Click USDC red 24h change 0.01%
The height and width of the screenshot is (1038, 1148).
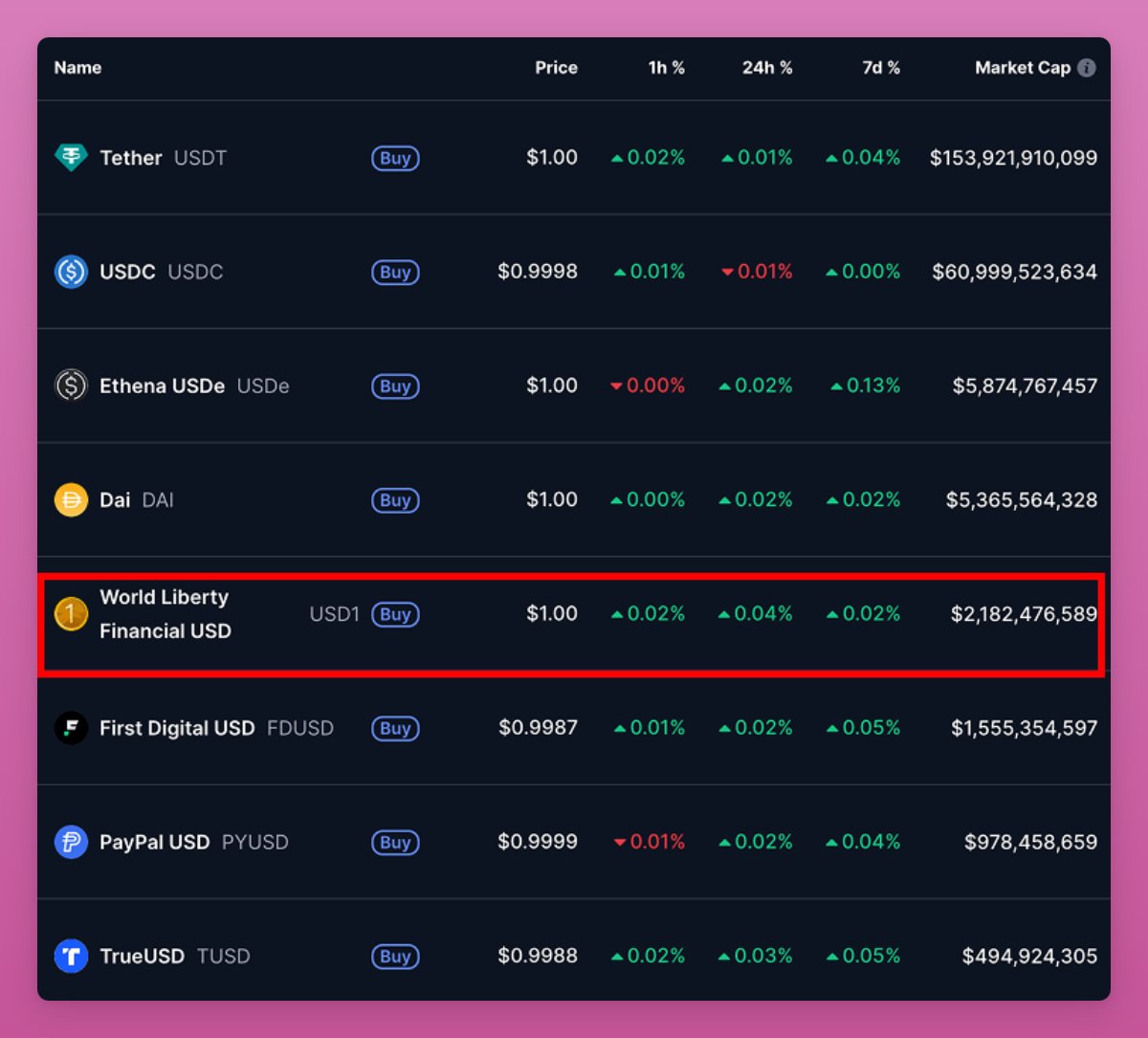[x=757, y=272]
